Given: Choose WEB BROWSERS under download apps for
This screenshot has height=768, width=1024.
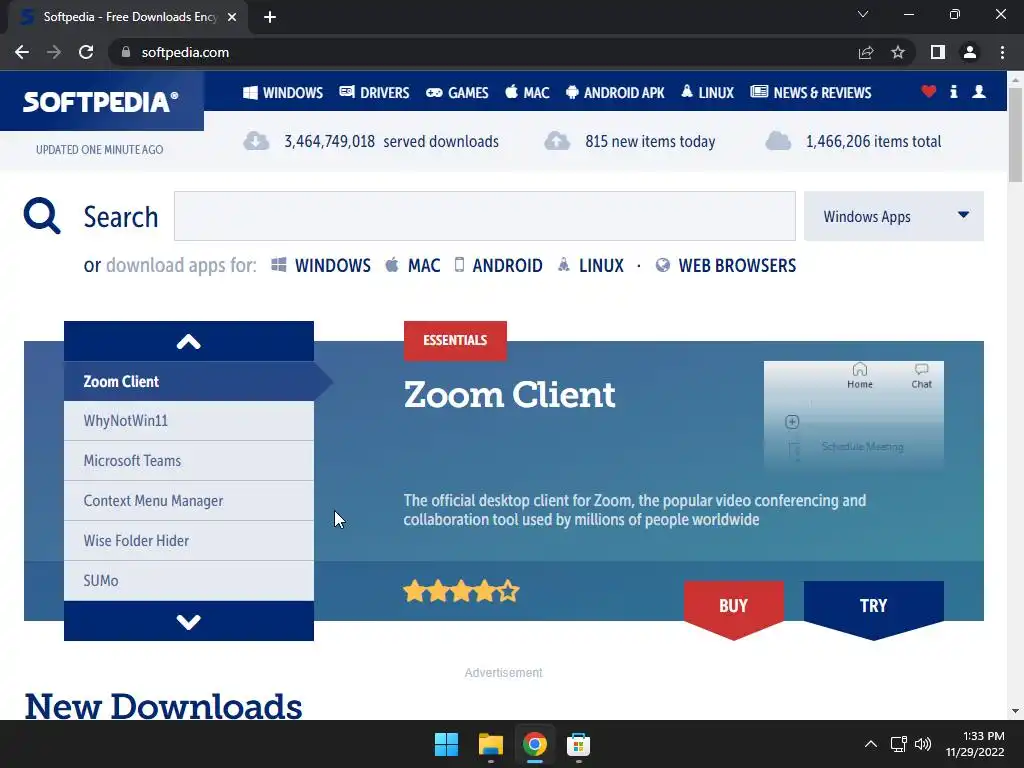Looking at the screenshot, I should 726,265.
